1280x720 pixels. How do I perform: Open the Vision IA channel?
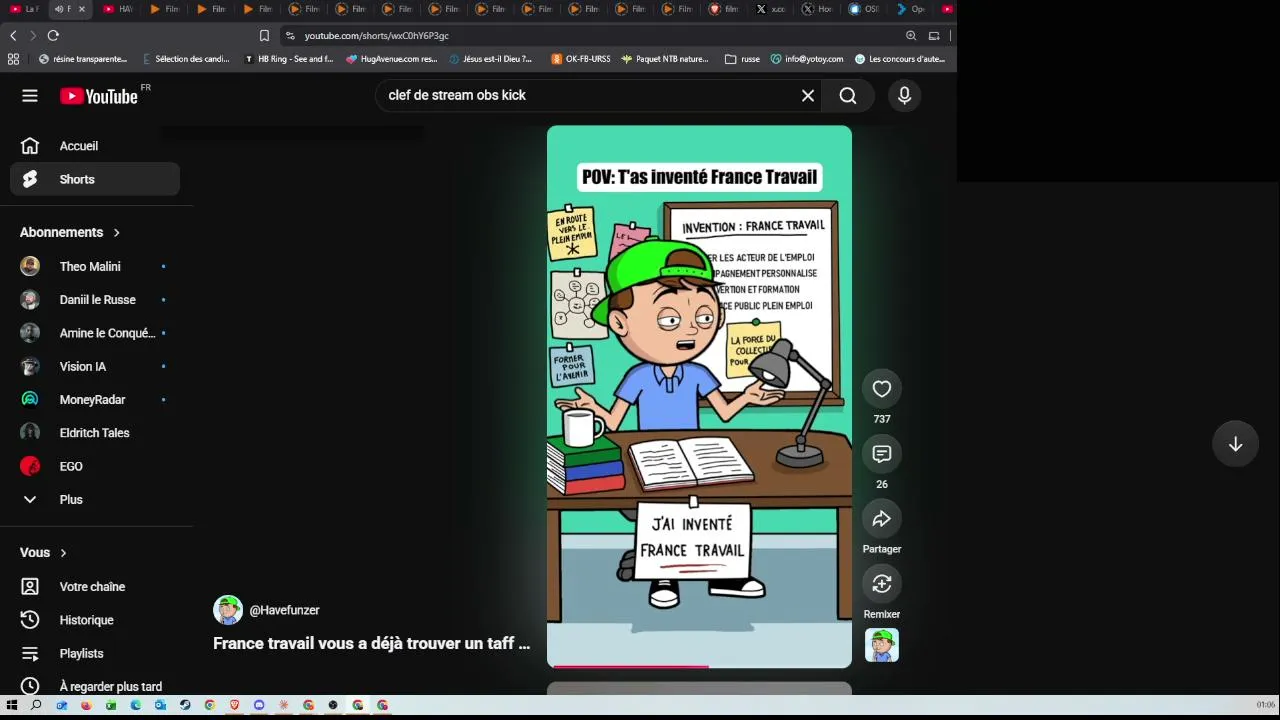point(95,367)
